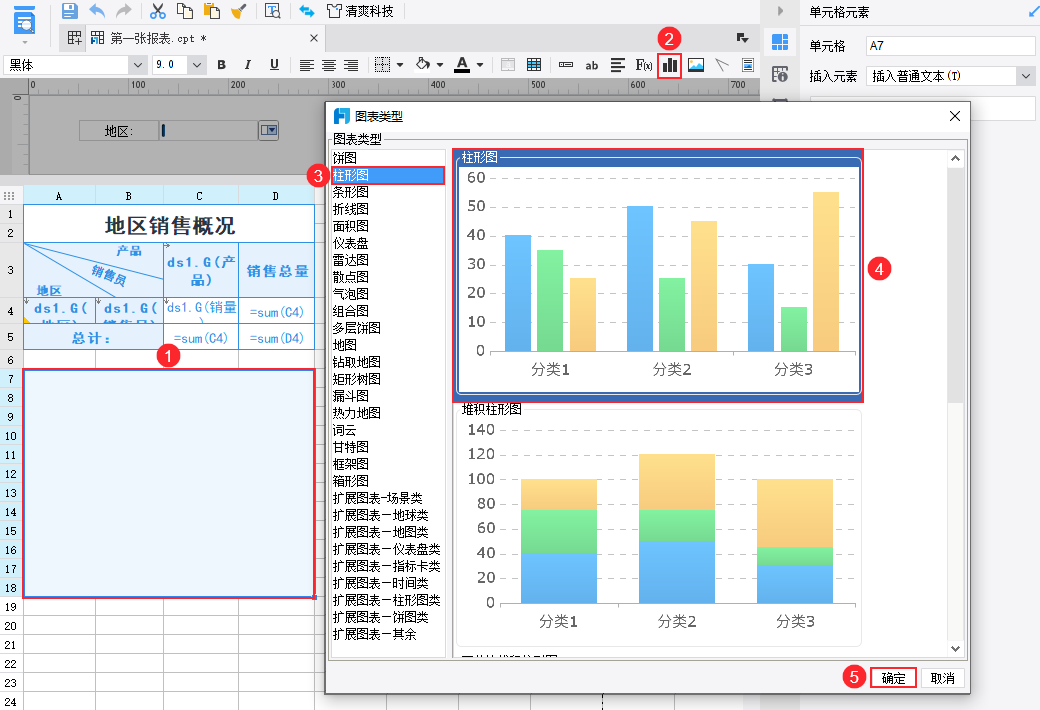Align cell text left
Image resolution: width=1040 pixels, height=710 pixels.
306,65
